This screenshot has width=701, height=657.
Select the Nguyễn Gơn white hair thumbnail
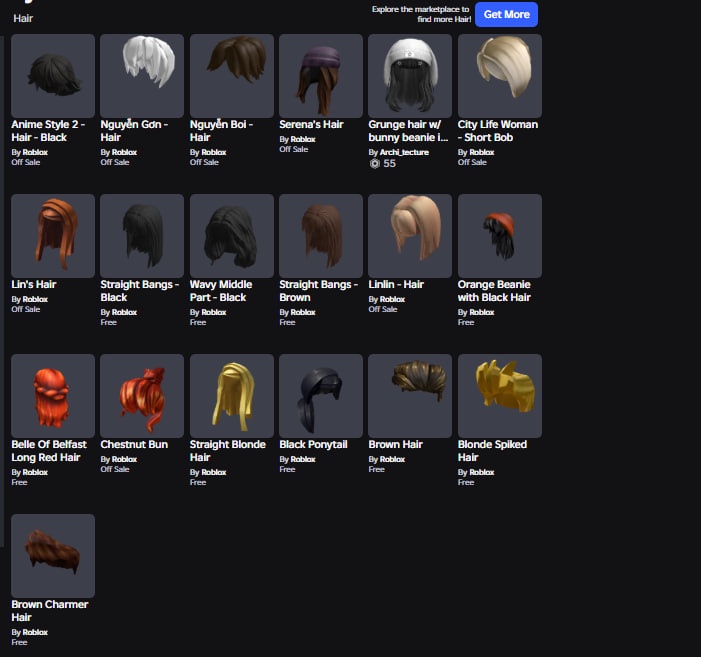(142, 76)
